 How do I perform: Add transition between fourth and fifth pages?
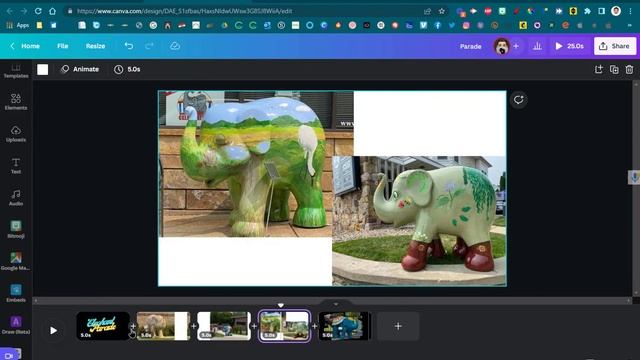(315, 326)
